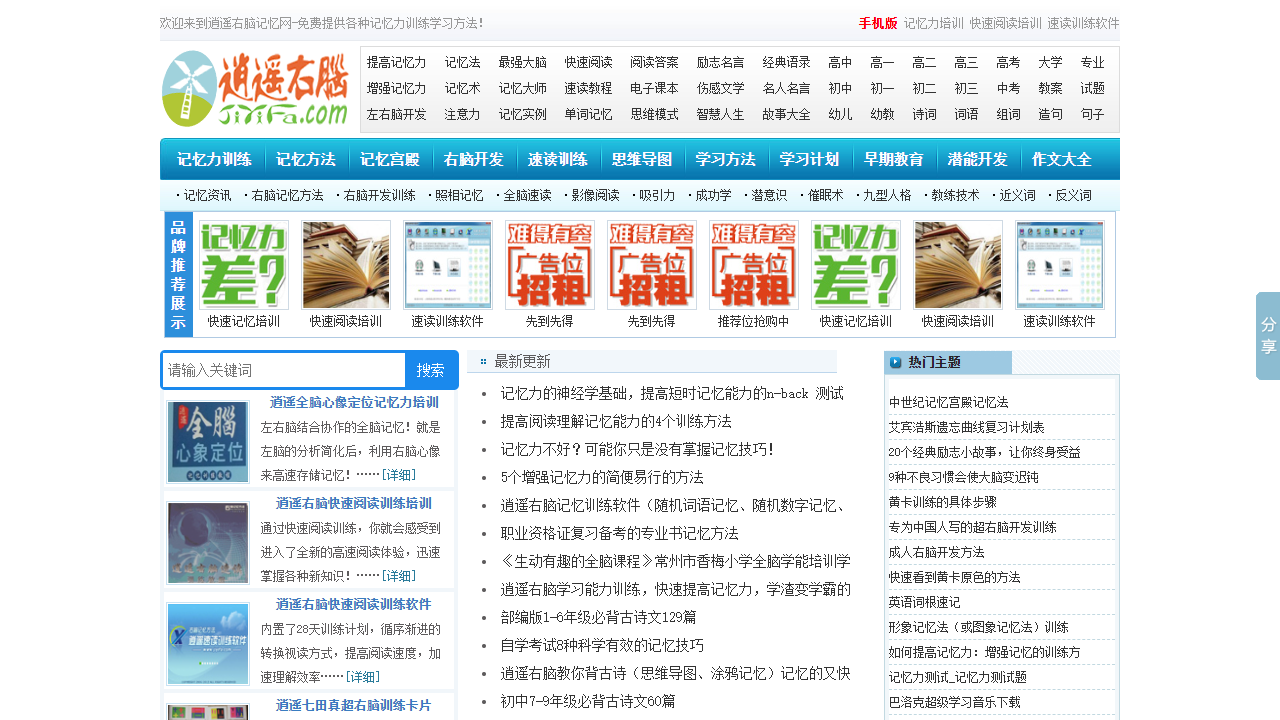Open the 记忆力训练 main nav item
Screen dimensions: 1280x720
[214, 159]
